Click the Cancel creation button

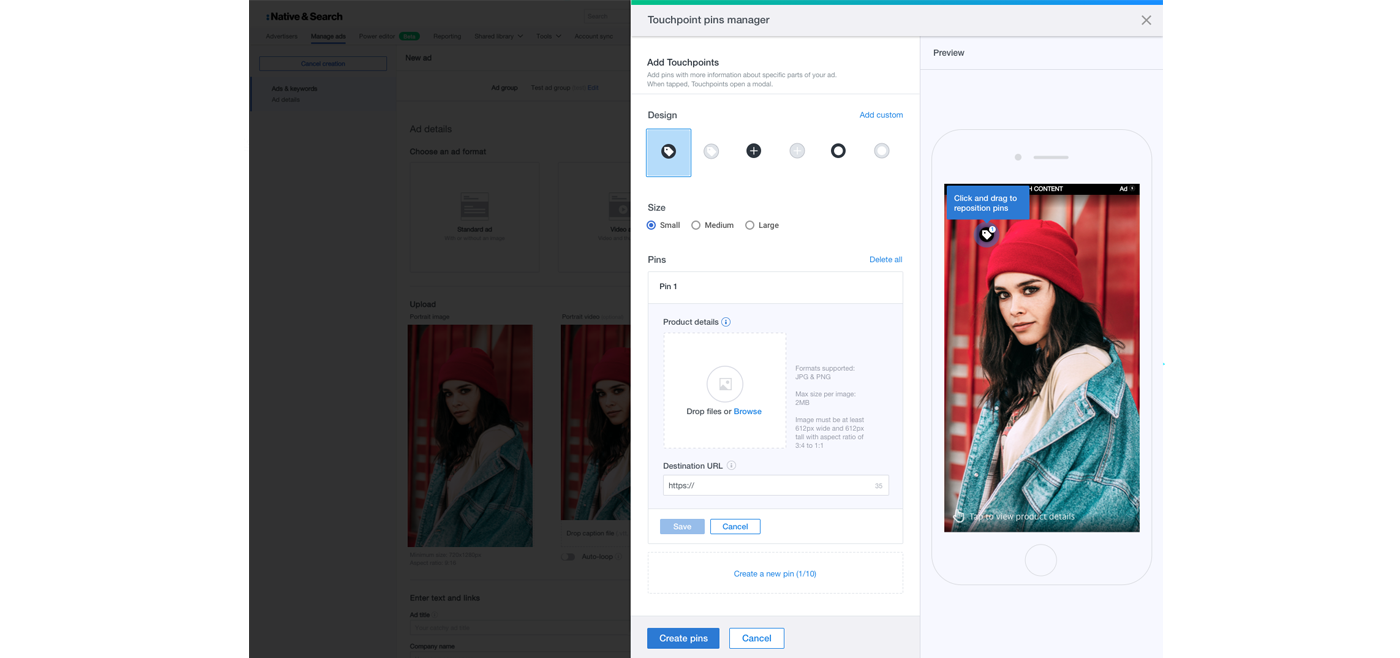[x=323, y=64]
